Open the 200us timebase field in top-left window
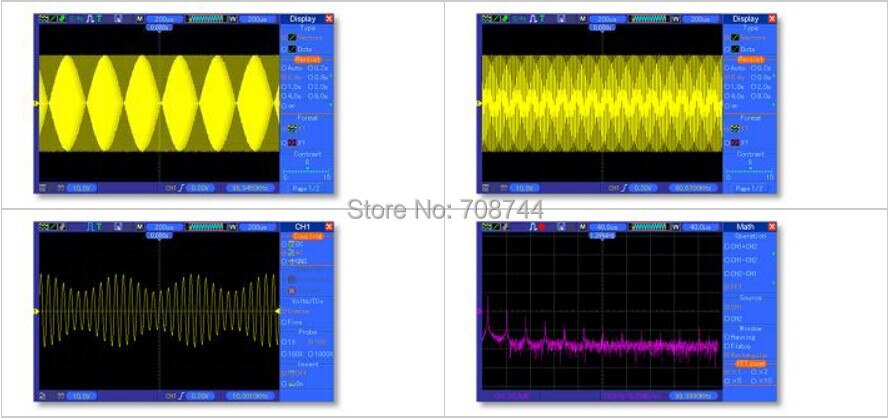The image size is (889, 418). click(x=164, y=19)
